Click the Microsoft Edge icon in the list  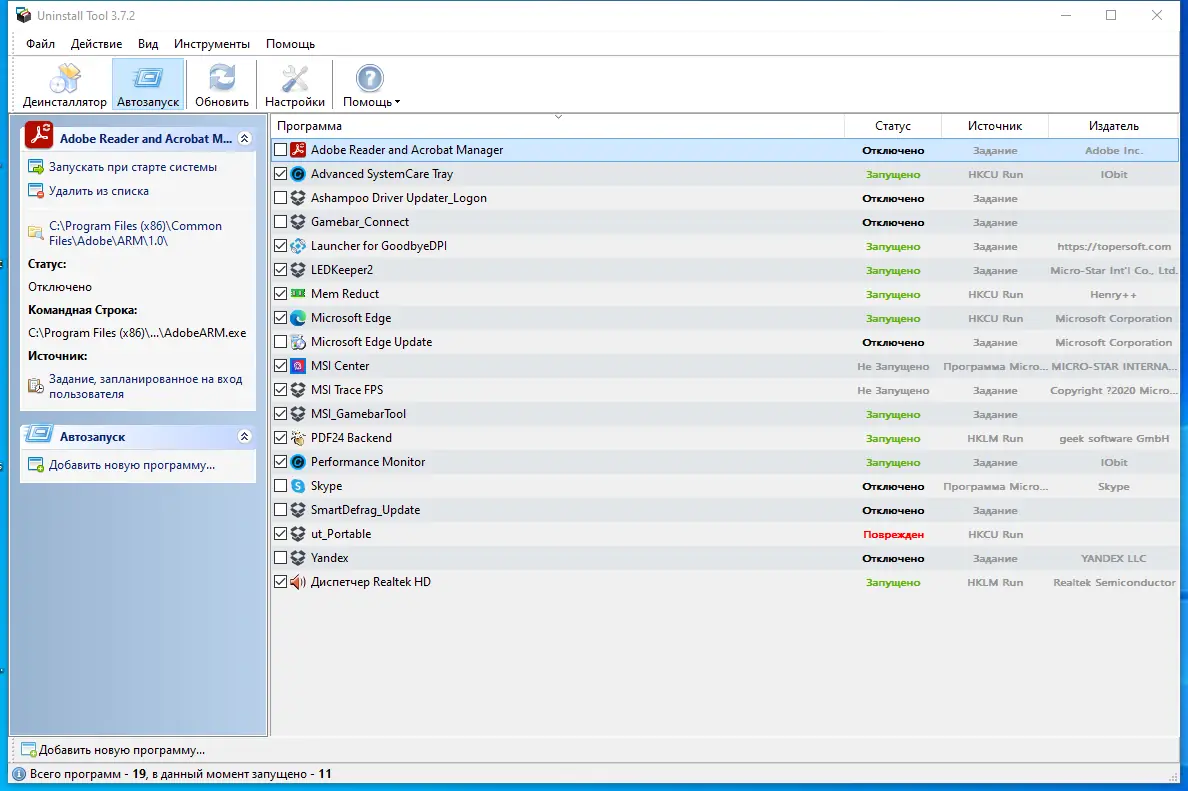point(299,318)
